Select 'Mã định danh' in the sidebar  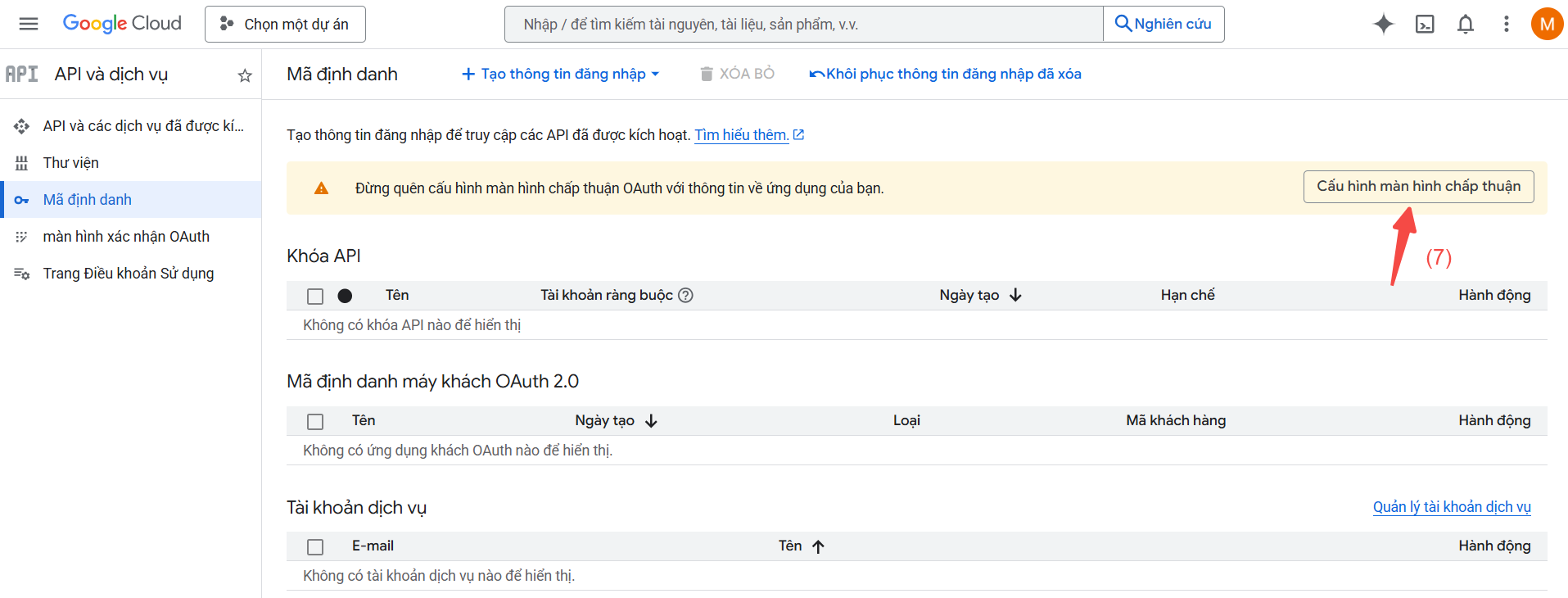[x=131, y=199]
